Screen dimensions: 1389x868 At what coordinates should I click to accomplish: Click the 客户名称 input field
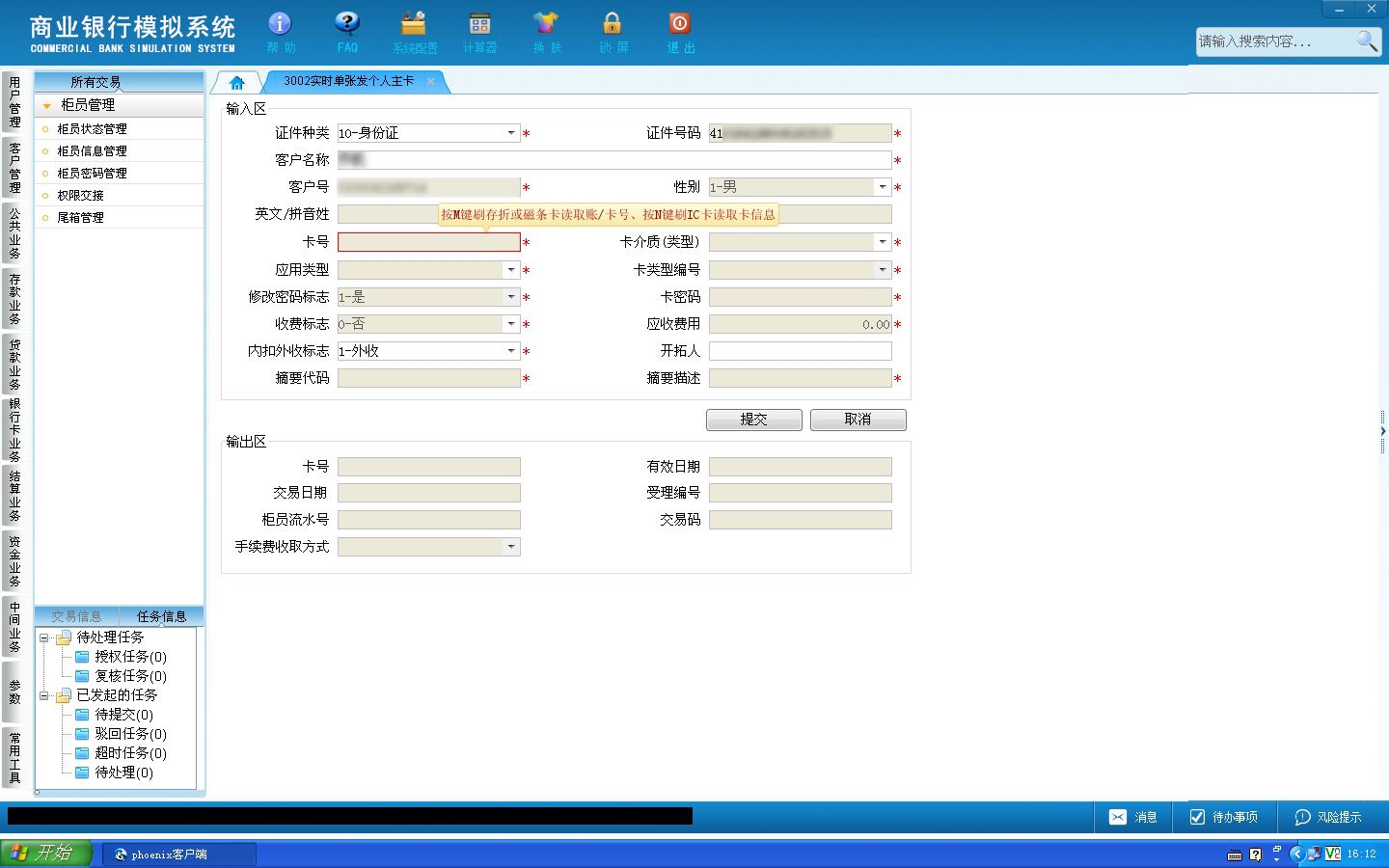pyautogui.click(x=614, y=160)
